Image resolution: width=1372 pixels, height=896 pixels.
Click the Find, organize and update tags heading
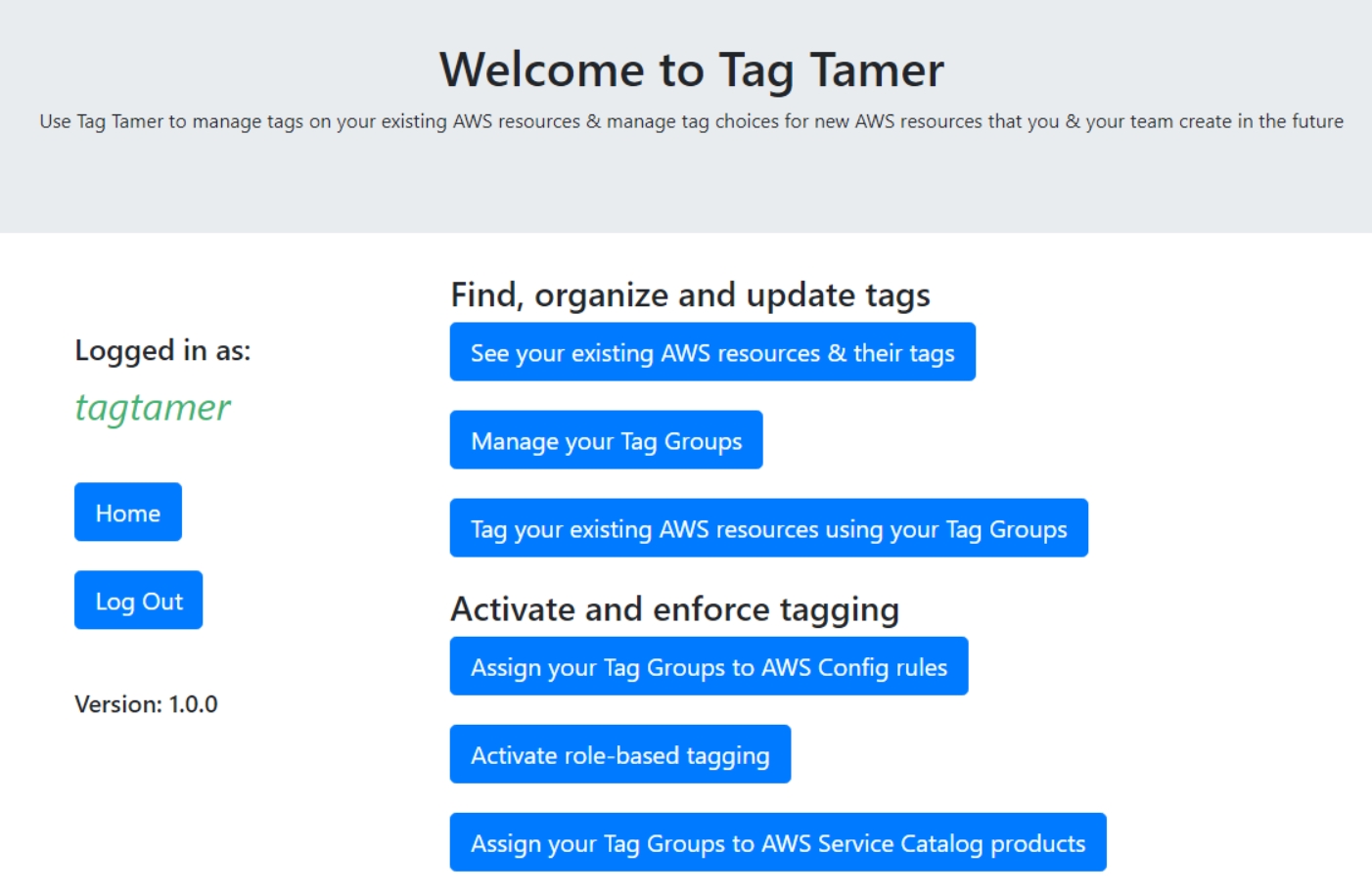point(690,294)
